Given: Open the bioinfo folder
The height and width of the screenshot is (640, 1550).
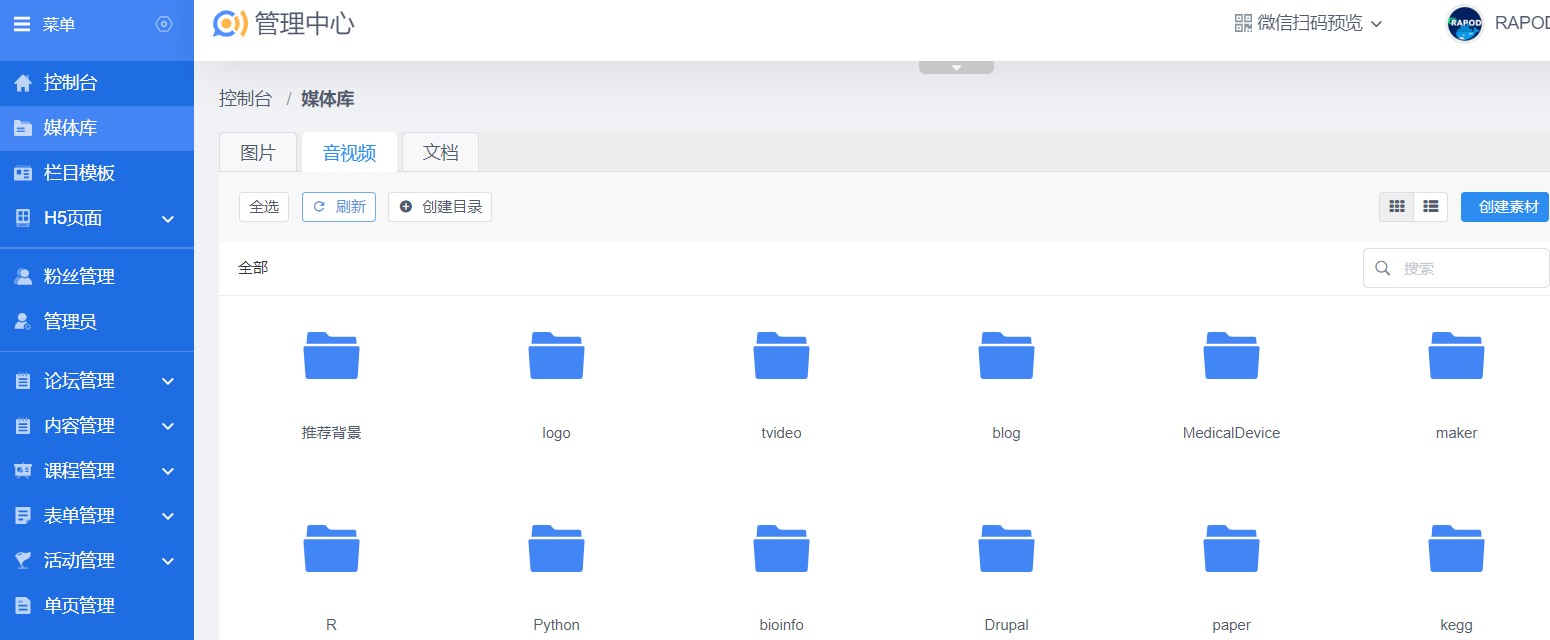Looking at the screenshot, I should [x=781, y=549].
